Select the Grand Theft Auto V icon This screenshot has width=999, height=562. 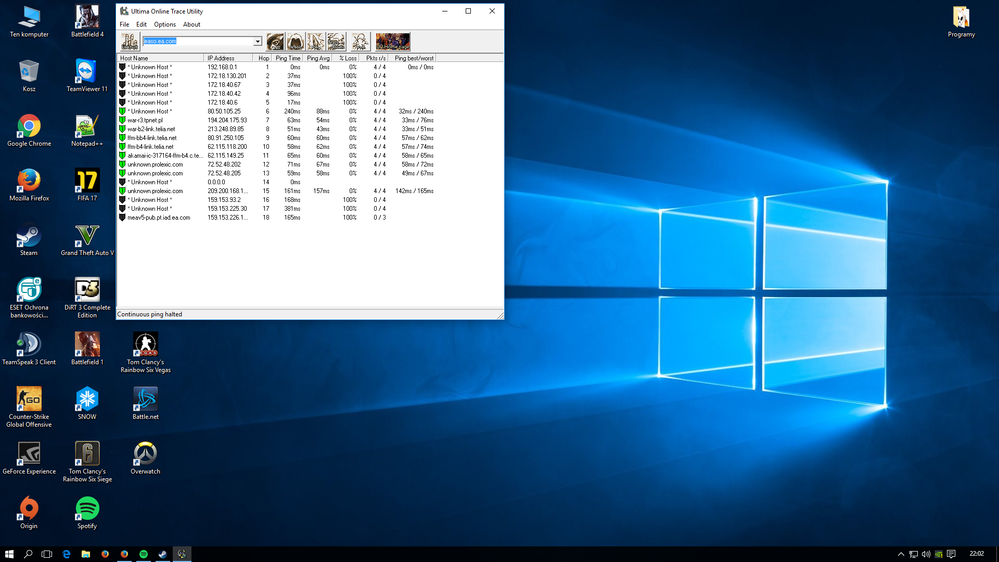pos(87,238)
